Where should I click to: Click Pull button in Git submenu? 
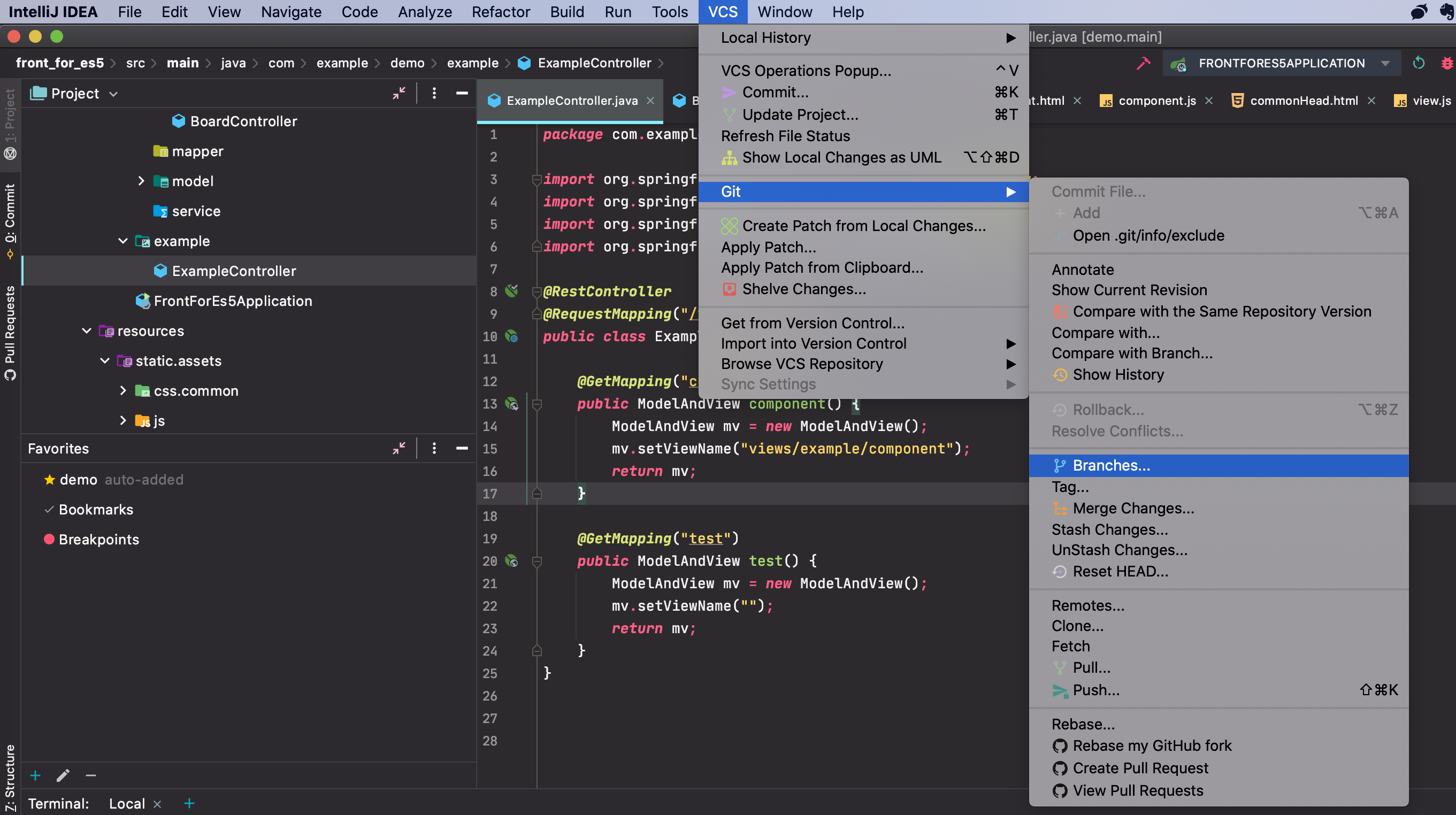point(1093,667)
